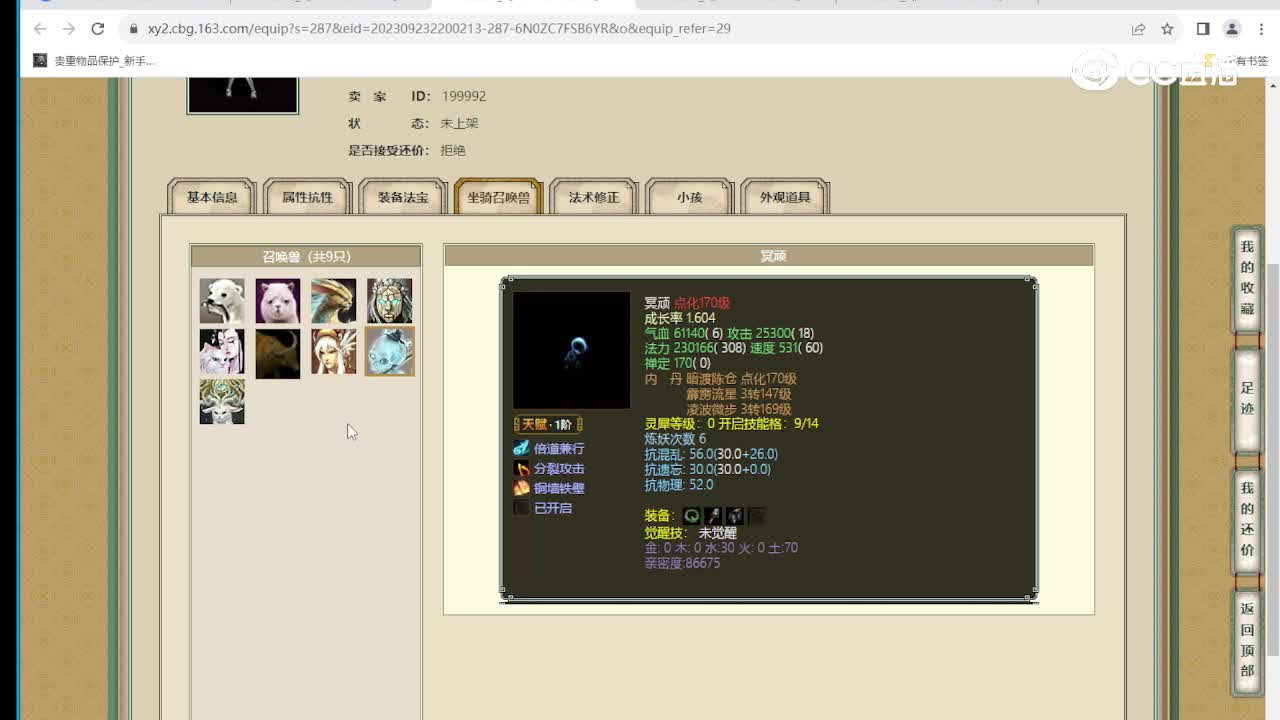Switch to the 装备法宝 tab
This screenshot has height=720, width=1280.
pyautogui.click(x=403, y=197)
